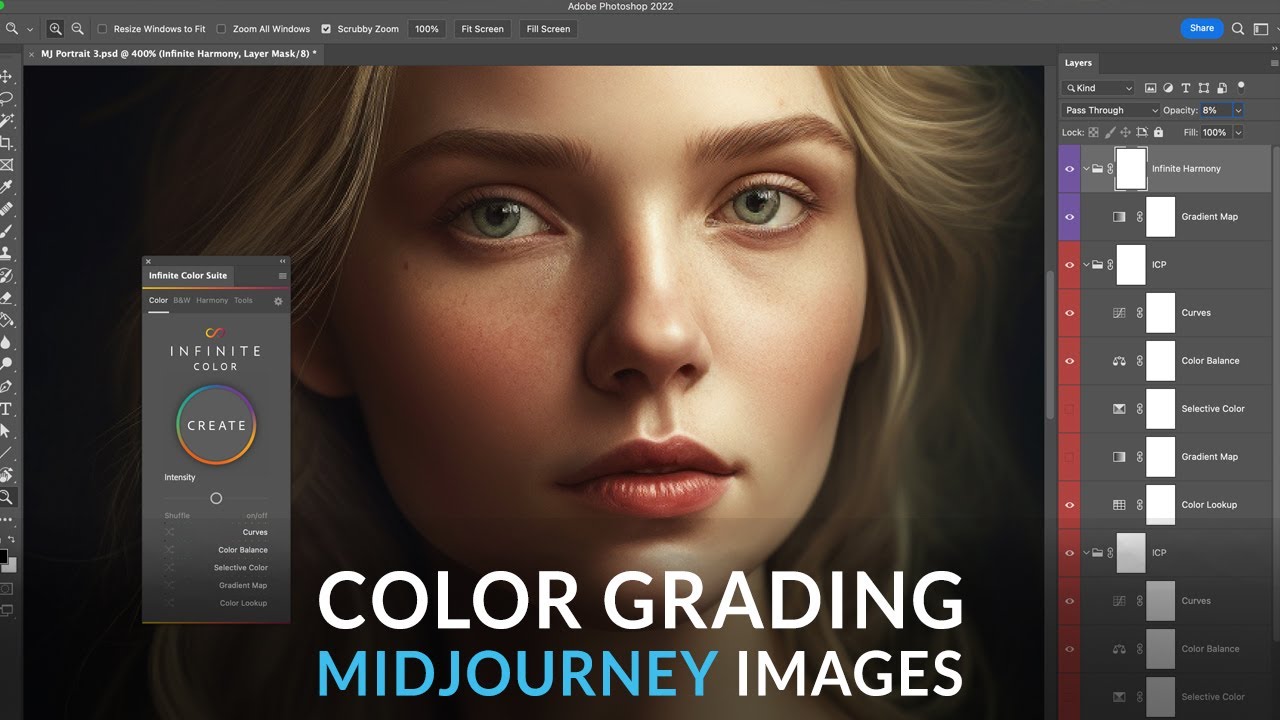Enable Resize Windows to Fit checkbox

(x=102, y=29)
